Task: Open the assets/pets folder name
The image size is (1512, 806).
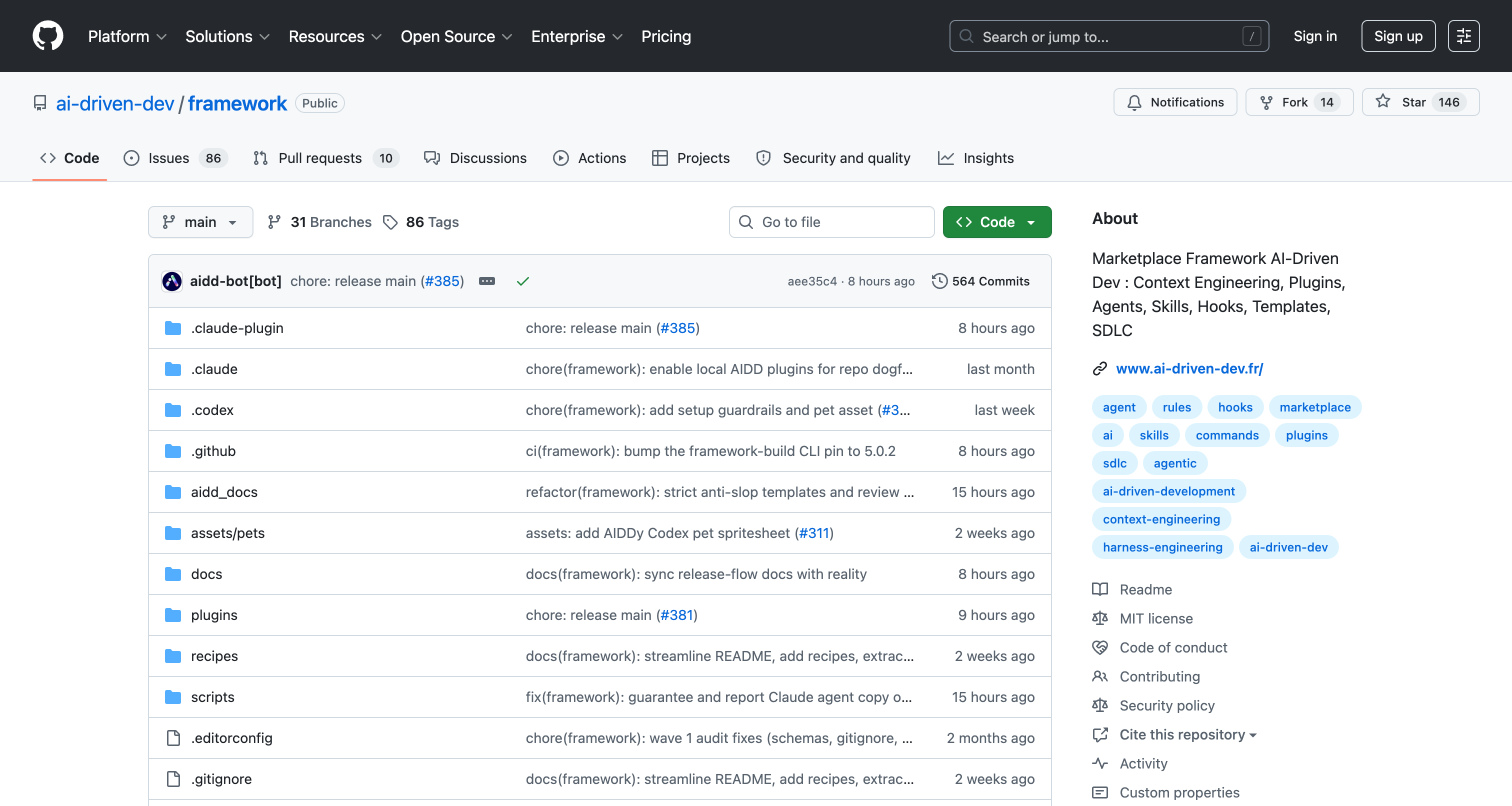Action: pos(227,533)
